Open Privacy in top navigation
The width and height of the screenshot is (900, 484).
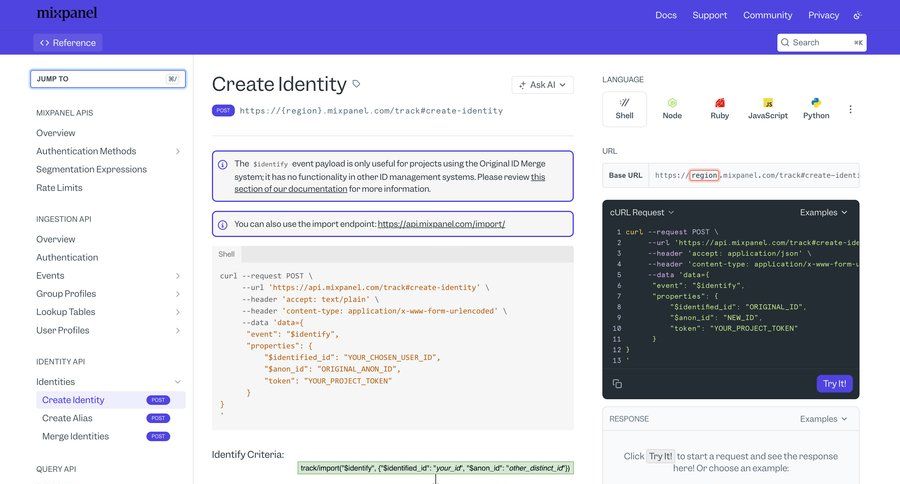pyautogui.click(x=823, y=16)
